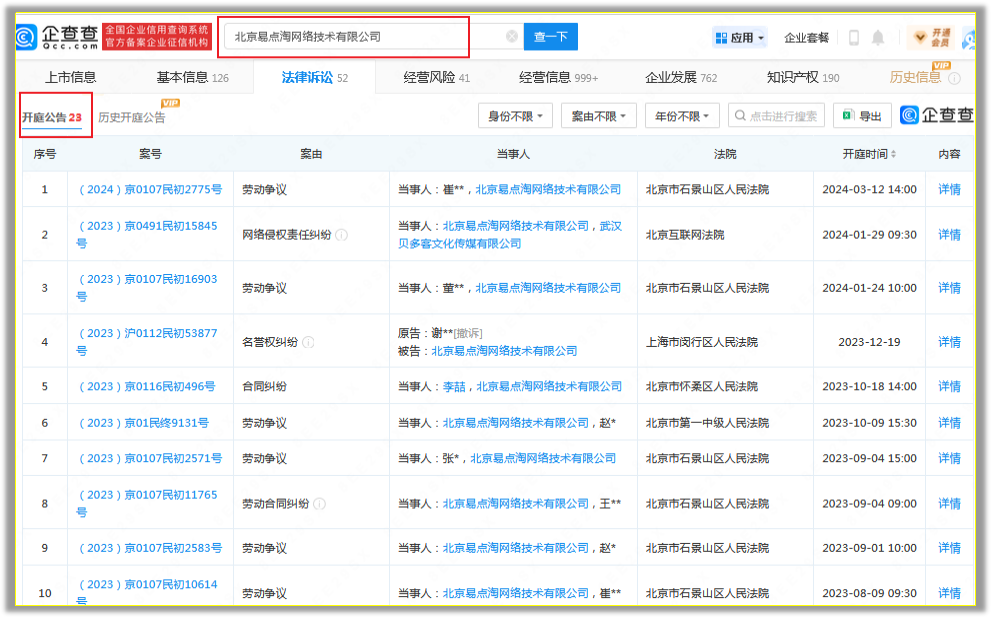Open the 应用 apps dropdown
Image resolution: width=992 pixels, height=618 pixels.
tap(739, 38)
